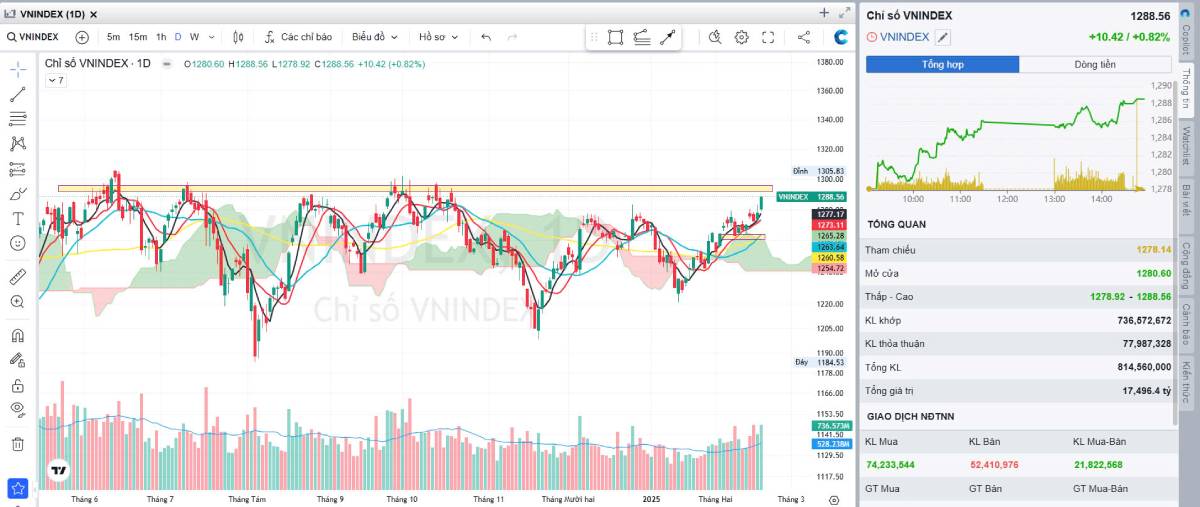Expand the indicator legend with 7 items

pyautogui.click(x=55, y=80)
